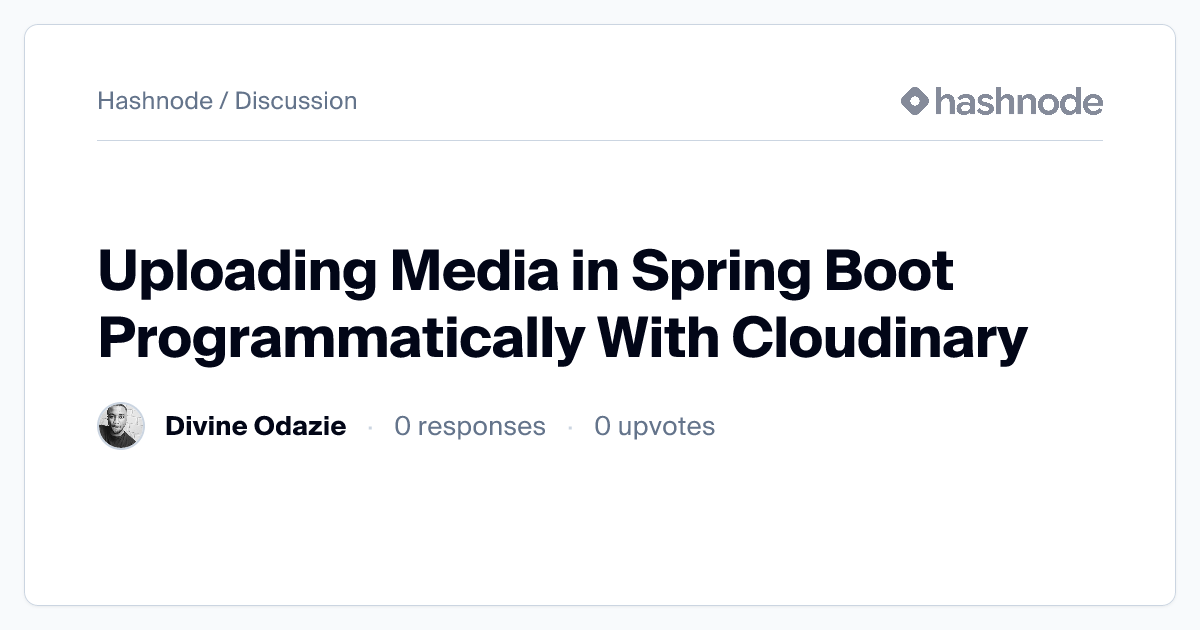Click the horizontal divider under the header
The image size is (1200, 630).
[x=600, y=141]
